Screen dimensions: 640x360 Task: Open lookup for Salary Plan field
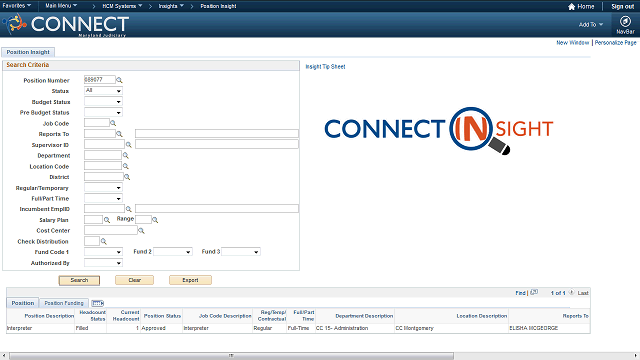point(107,220)
